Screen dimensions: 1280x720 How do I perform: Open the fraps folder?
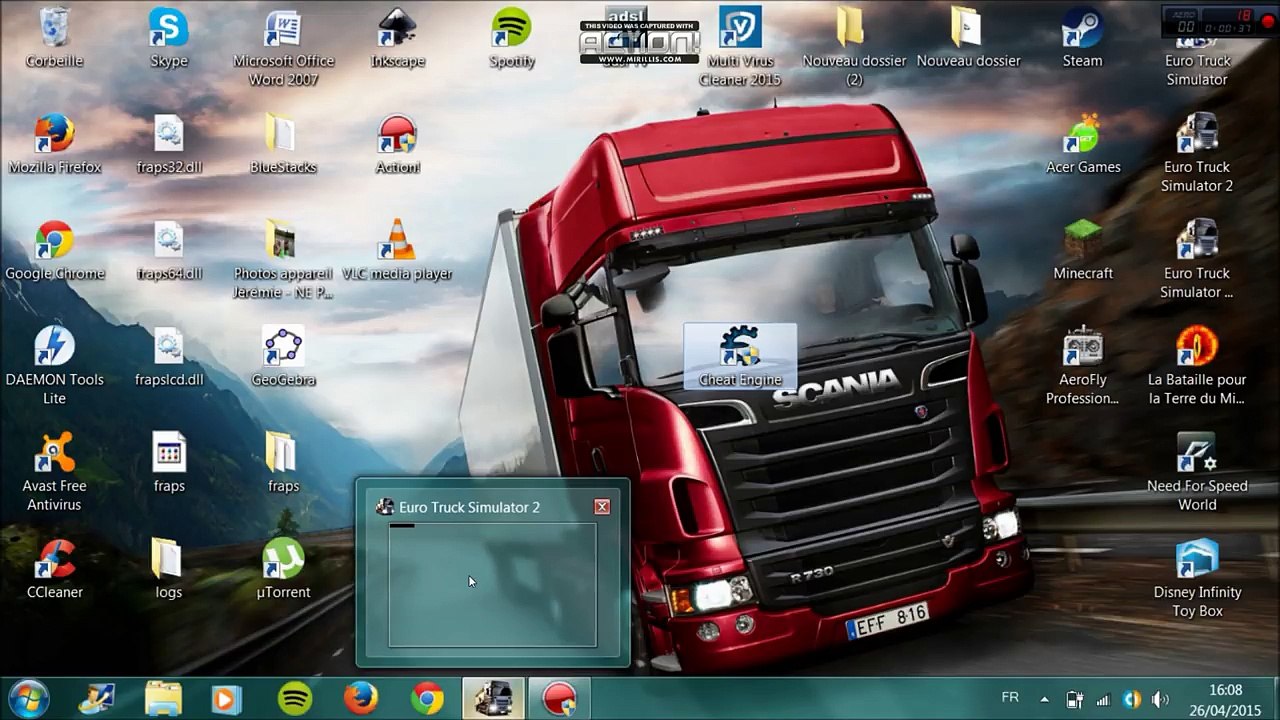click(x=283, y=462)
